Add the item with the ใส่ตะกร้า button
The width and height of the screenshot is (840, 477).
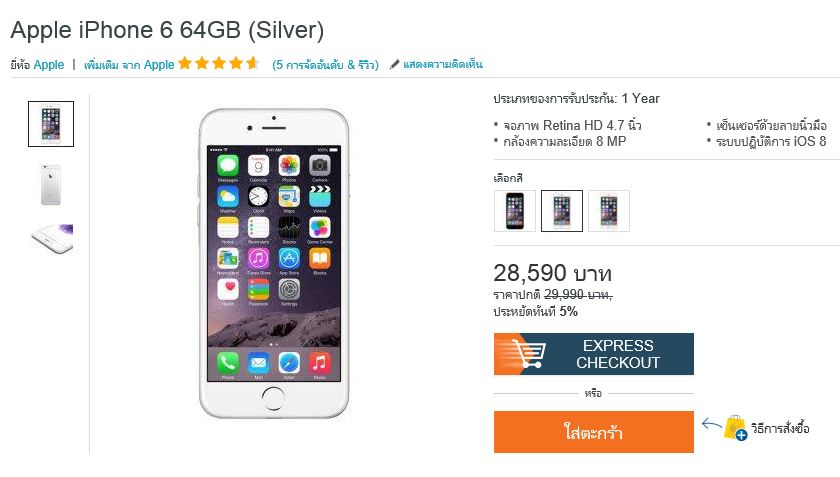(x=594, y=432)
